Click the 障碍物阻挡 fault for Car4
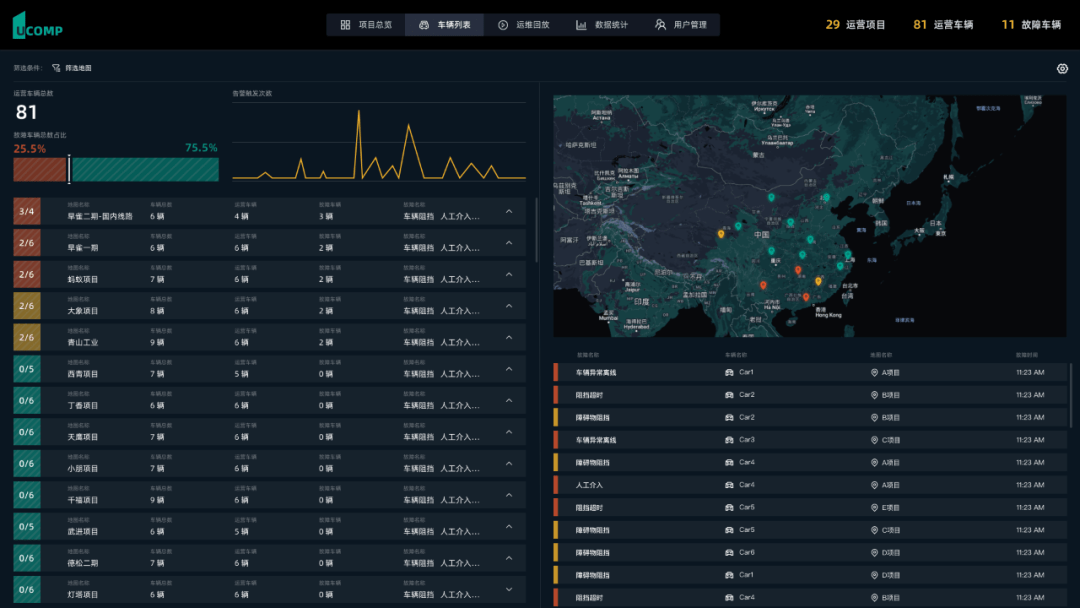Image resolution: width=1080 pixels, height=608 pixels. point(592,463)
